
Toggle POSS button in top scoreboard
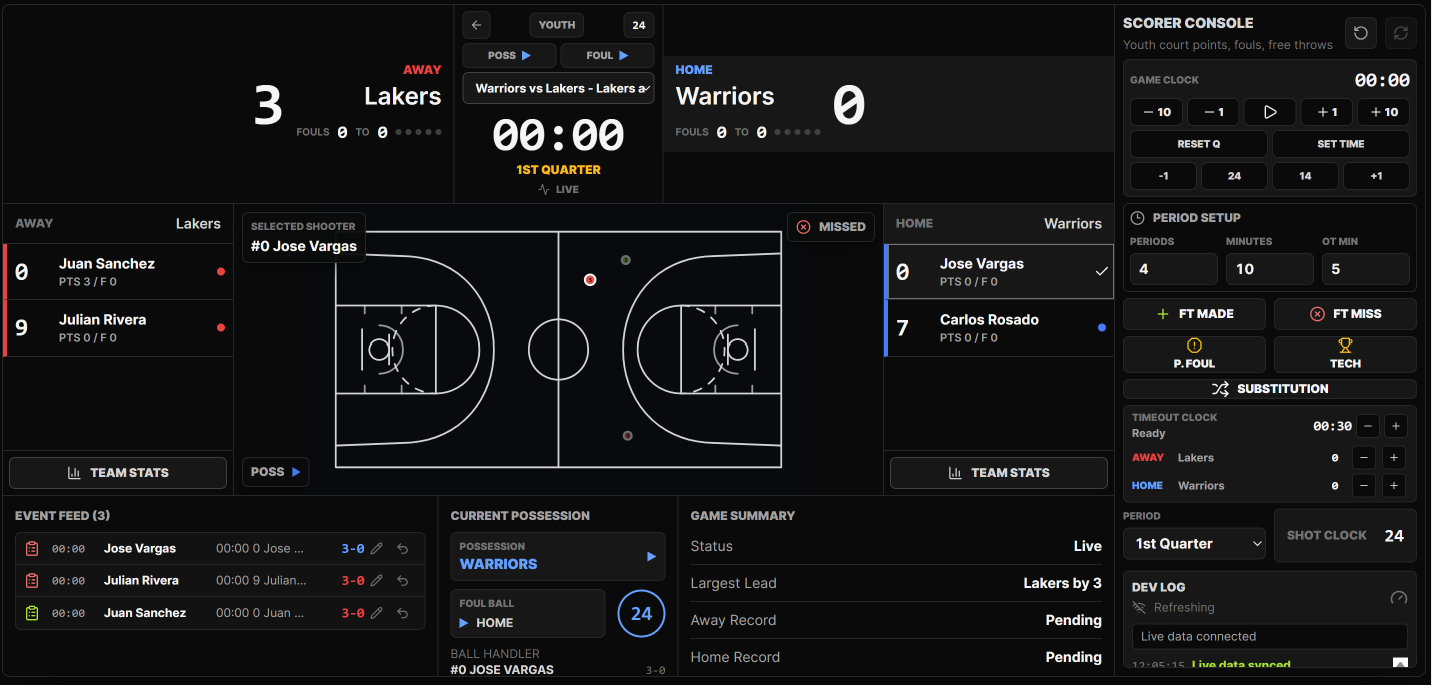point(509,56)
